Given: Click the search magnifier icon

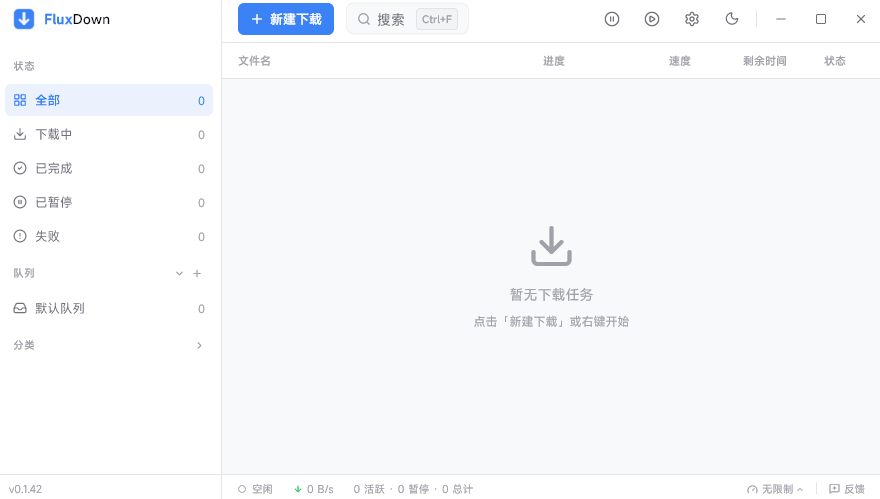Looking at the screenshot, I should (364, 19).
